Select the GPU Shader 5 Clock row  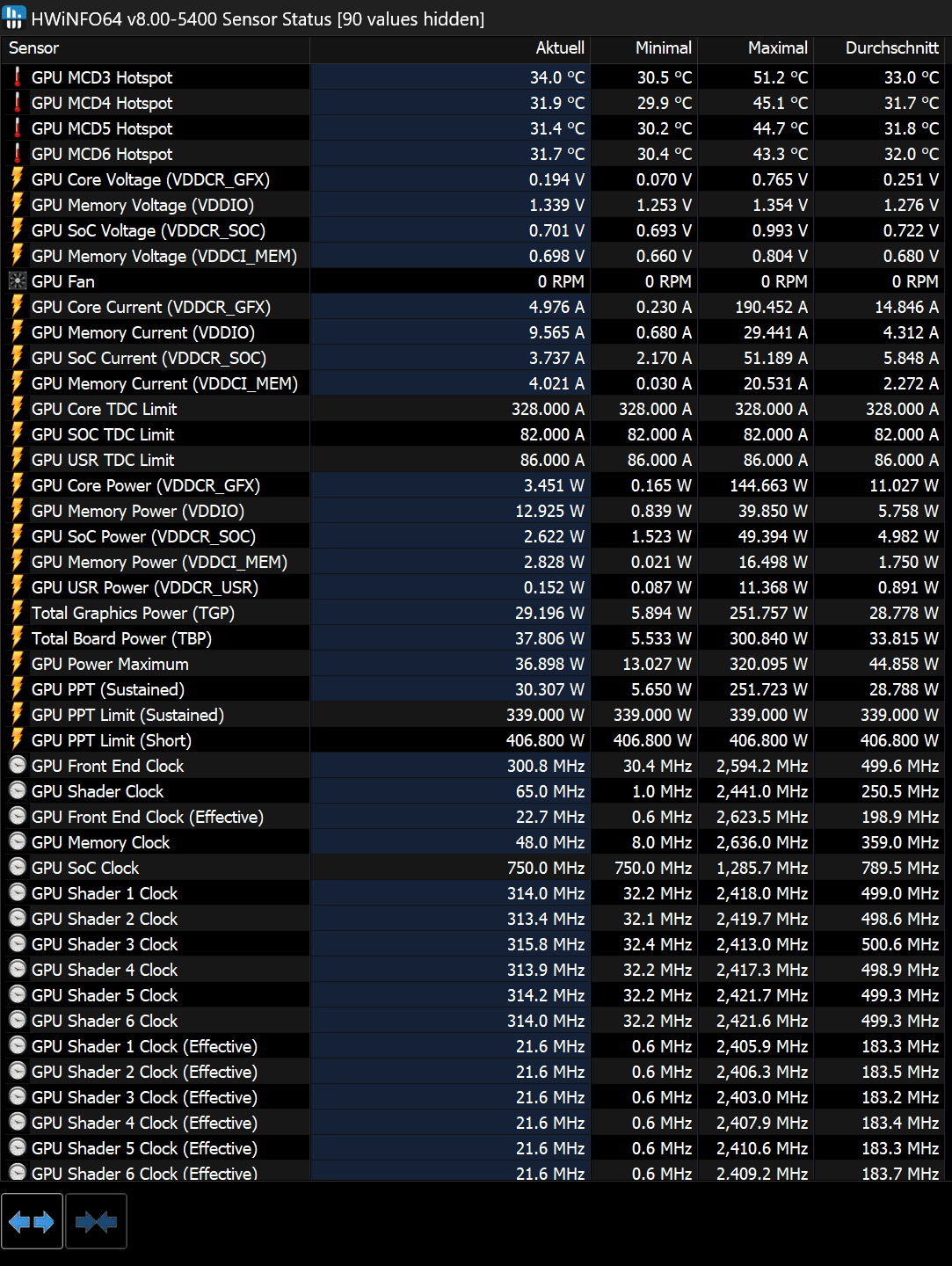click(x=473, y=995)
